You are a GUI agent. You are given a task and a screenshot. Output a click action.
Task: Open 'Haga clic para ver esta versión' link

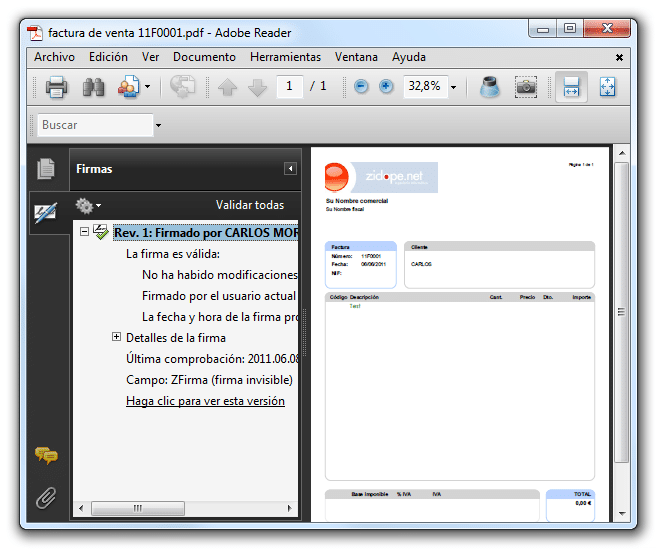point(205,401)
